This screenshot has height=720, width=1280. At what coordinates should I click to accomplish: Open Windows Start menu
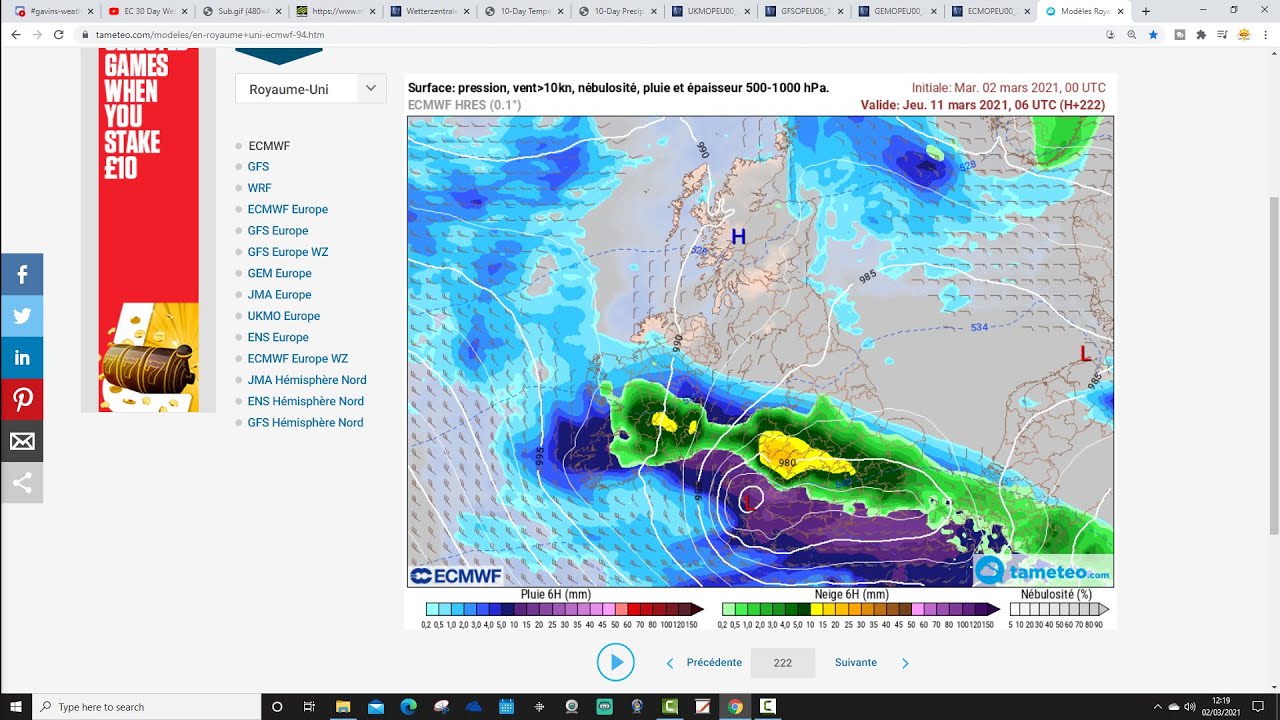(x=16, y=707)
